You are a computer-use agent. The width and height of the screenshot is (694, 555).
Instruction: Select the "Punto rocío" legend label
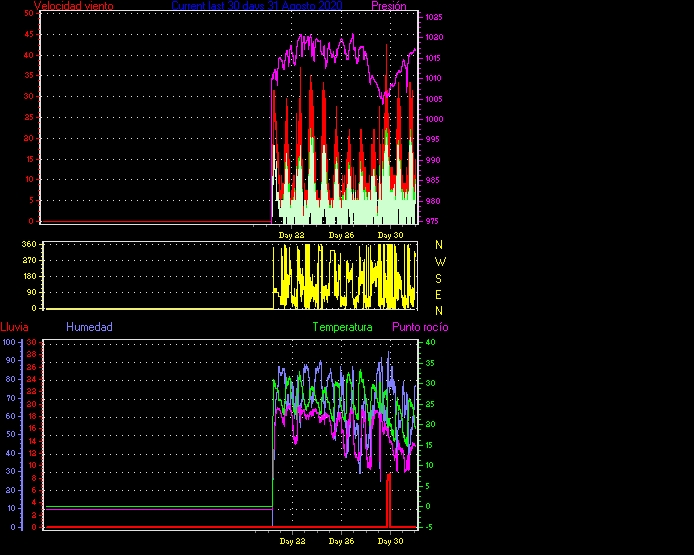[420, 327]
